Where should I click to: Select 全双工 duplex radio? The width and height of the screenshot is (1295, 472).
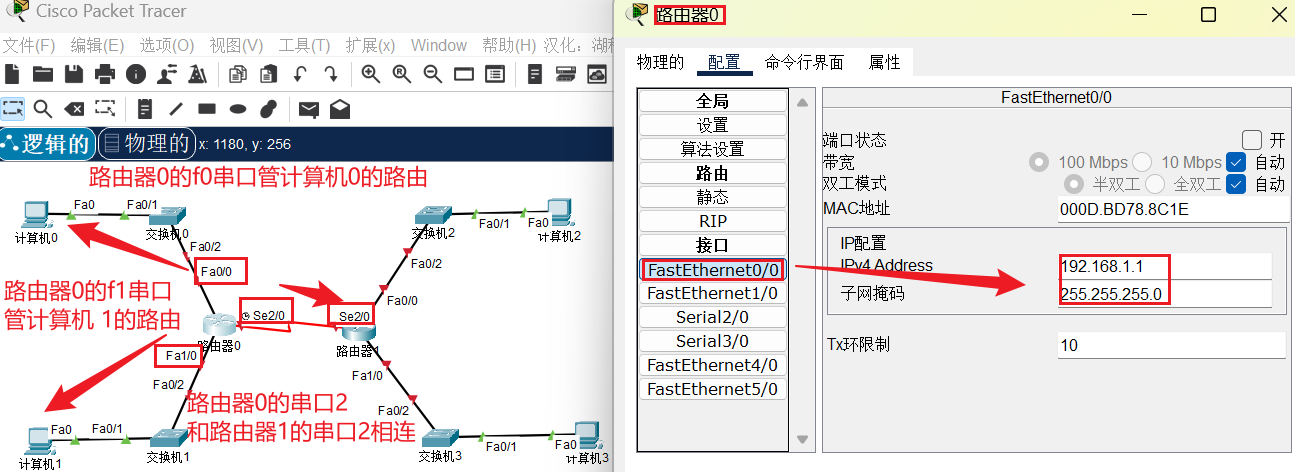[x=1155, y=184]
